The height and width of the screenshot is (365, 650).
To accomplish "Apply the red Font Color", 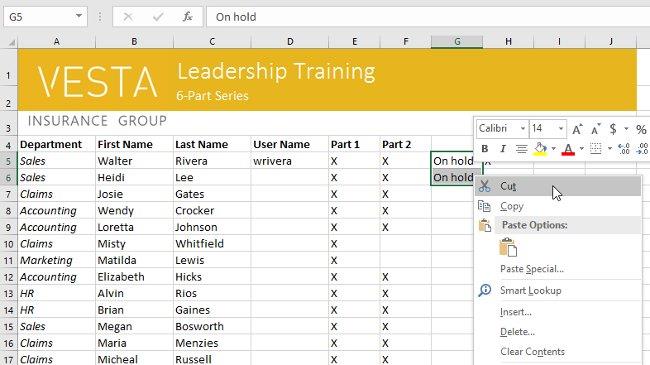I will pos(568,149).
